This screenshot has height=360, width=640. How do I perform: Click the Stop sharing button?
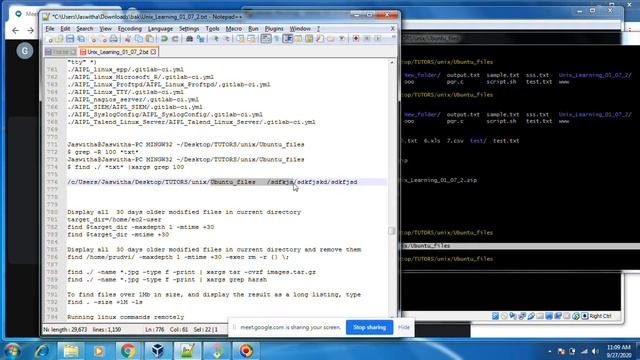[x=369, y=327]
